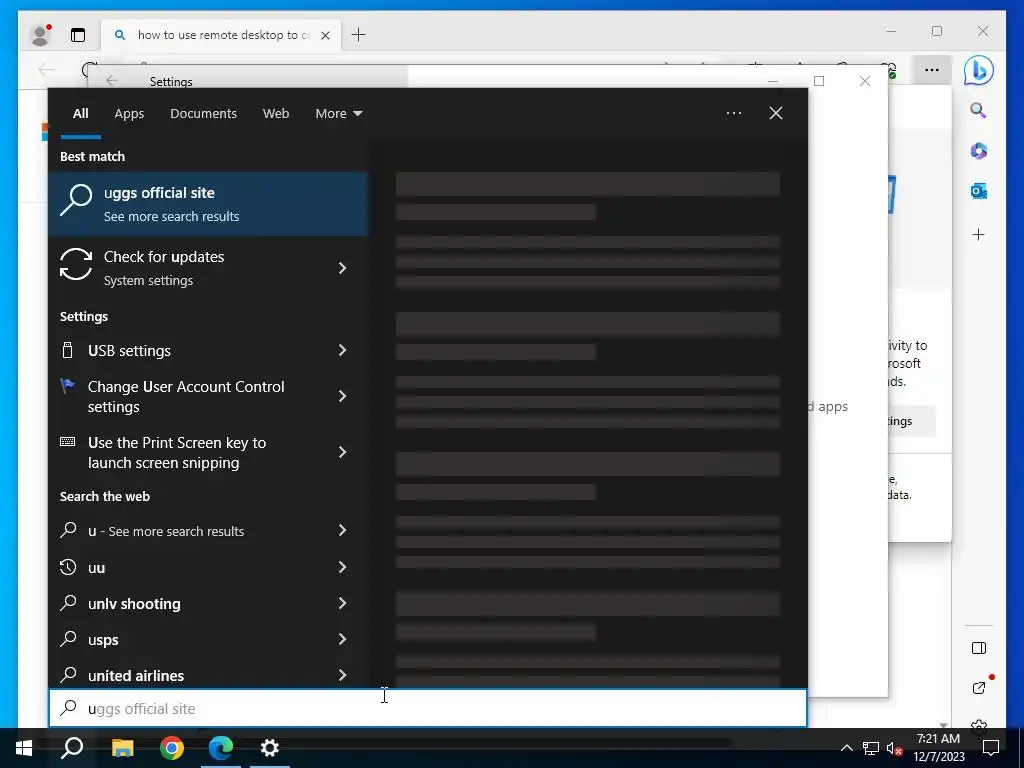The height and width of the screenshot is (768, 1024).
Task: Launch Google Chrome from the taskbar
Action: point(172,748)
